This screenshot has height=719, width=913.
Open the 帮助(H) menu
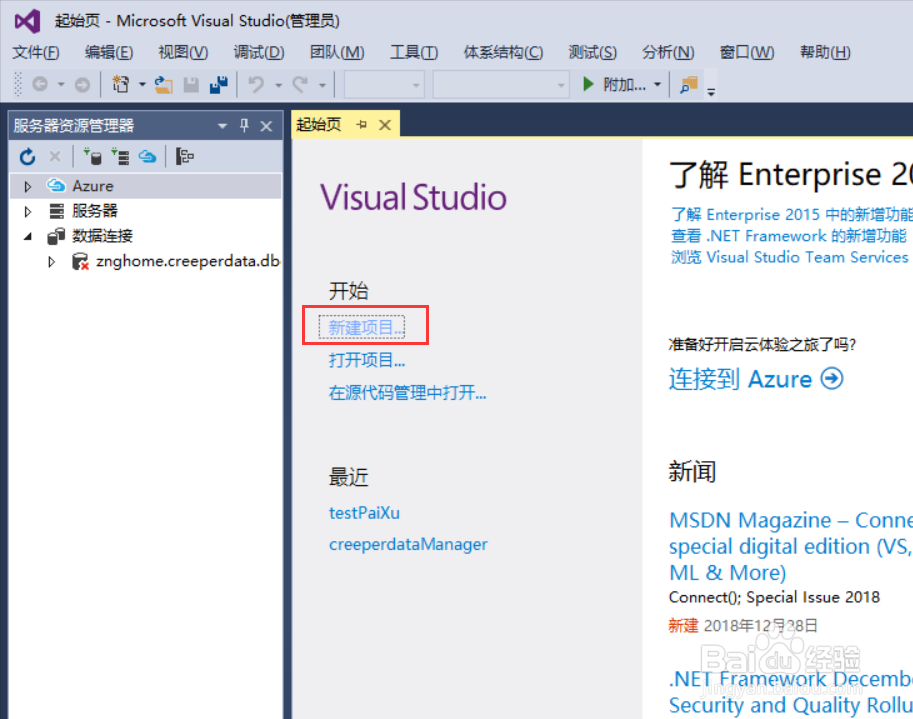(x=825, y=52)
